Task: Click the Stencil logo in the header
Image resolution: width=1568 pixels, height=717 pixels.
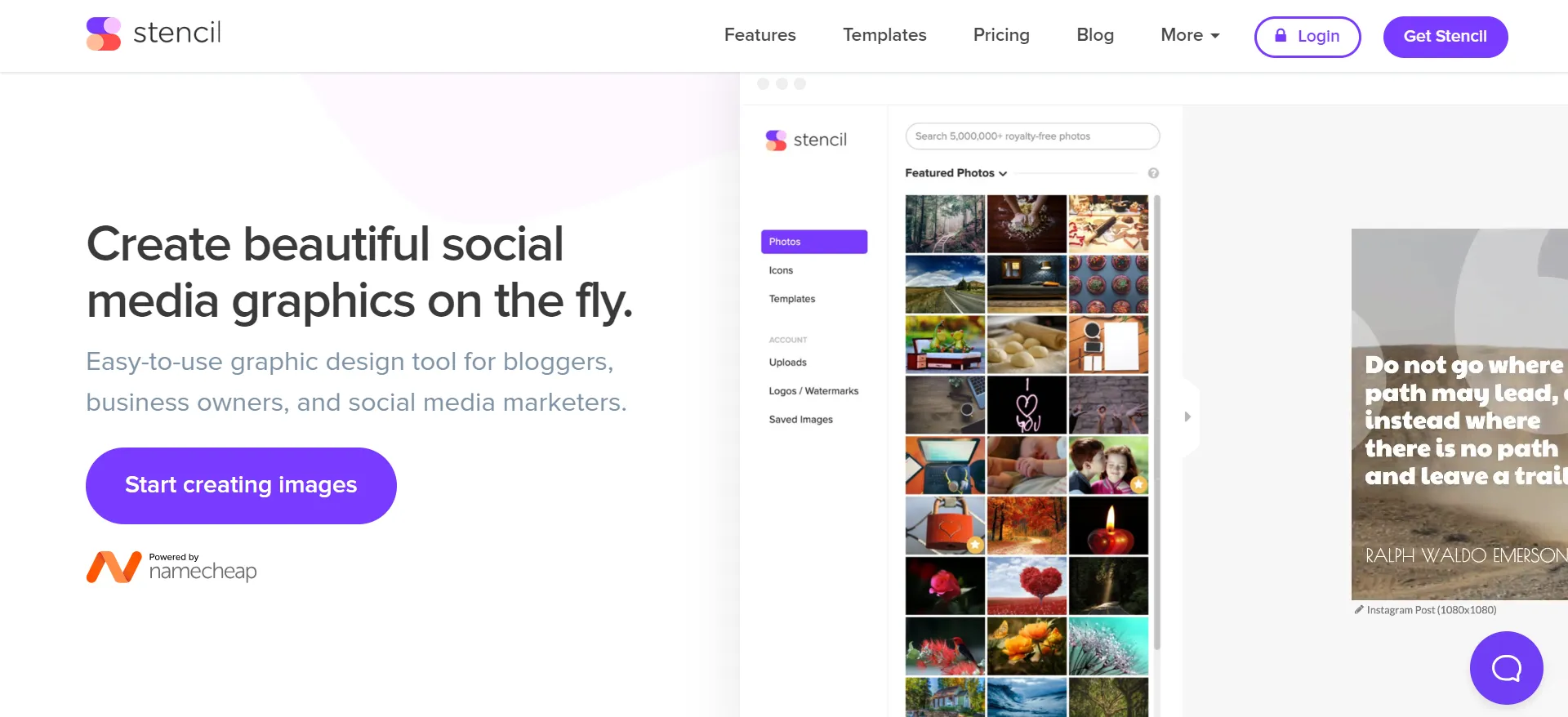Action: pos(154,33)
